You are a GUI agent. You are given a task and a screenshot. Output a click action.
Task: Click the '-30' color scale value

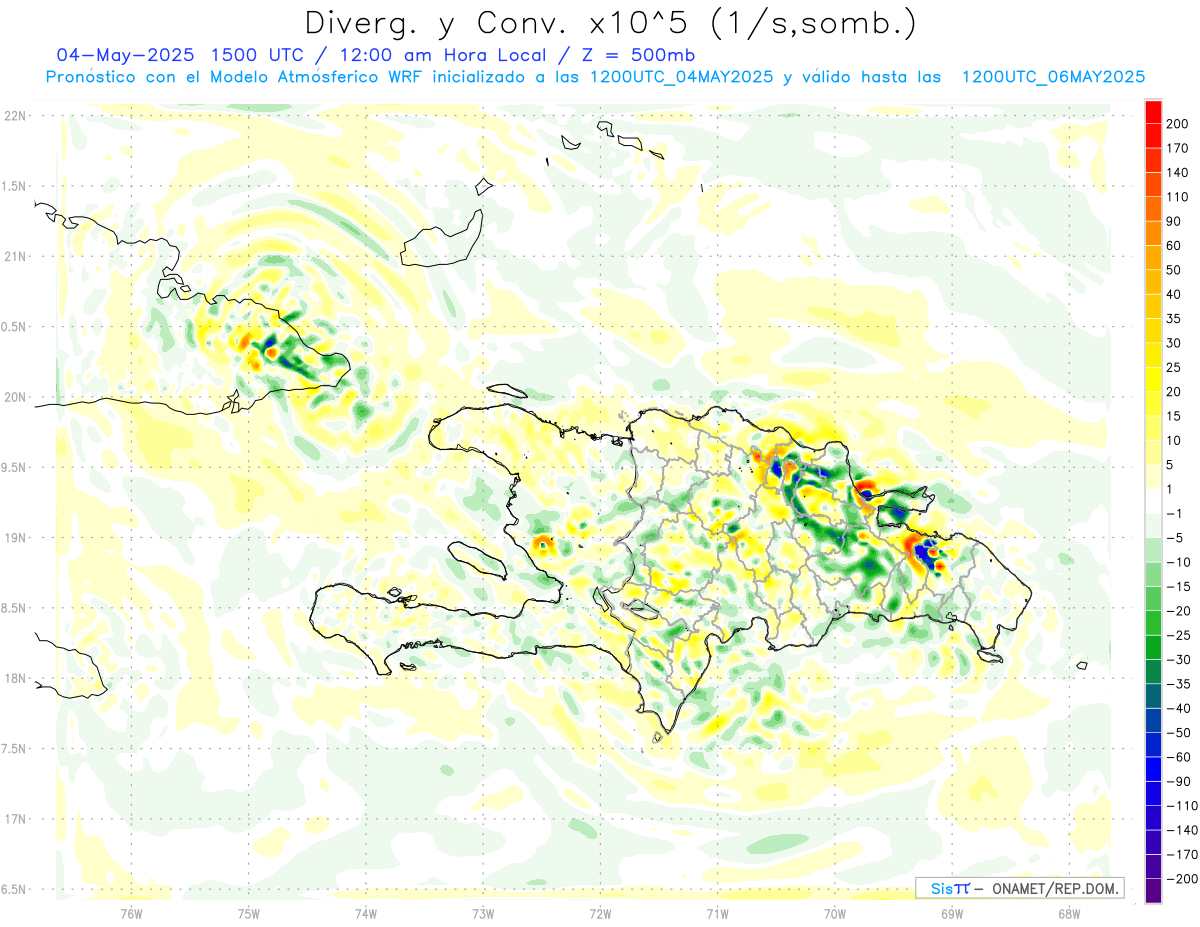pyautogui.click(x=1178, y=659)
